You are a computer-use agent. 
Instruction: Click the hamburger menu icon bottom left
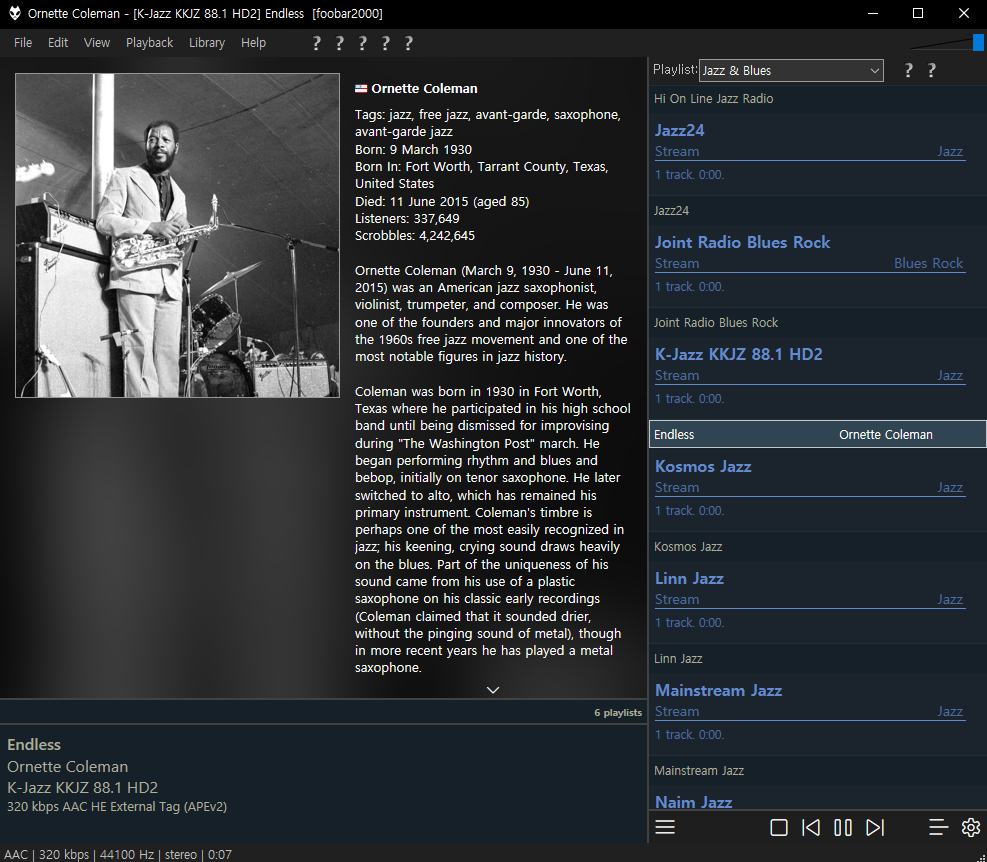coord(664,827)
